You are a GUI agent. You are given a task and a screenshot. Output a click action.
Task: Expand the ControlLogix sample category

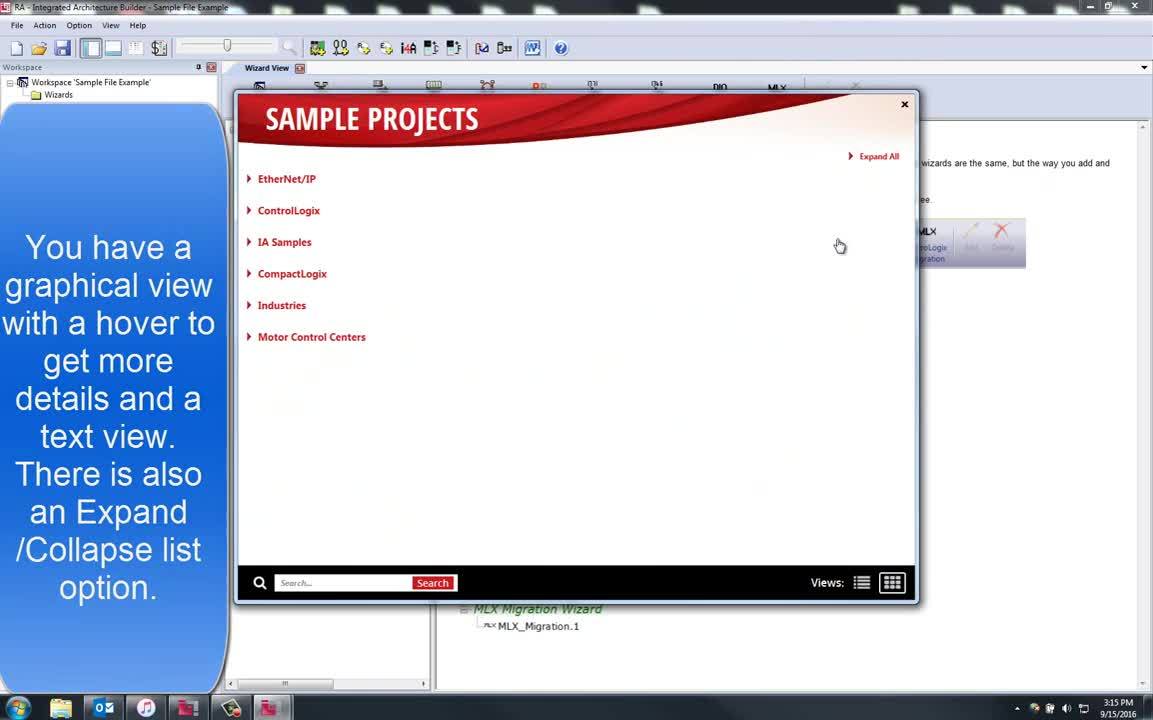(x=288, y=210)
